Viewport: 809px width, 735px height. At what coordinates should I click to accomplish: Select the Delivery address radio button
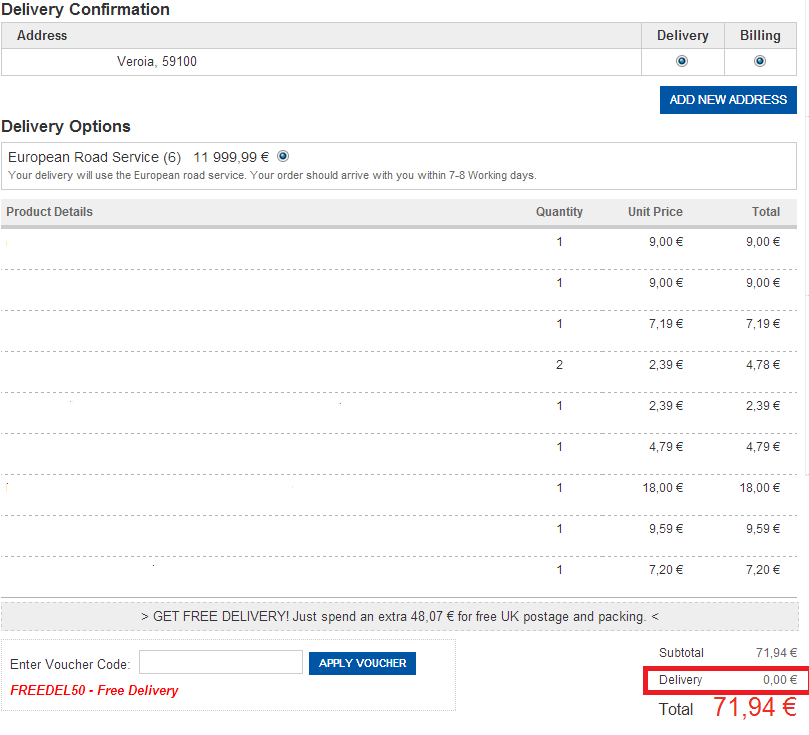(682, 61)
